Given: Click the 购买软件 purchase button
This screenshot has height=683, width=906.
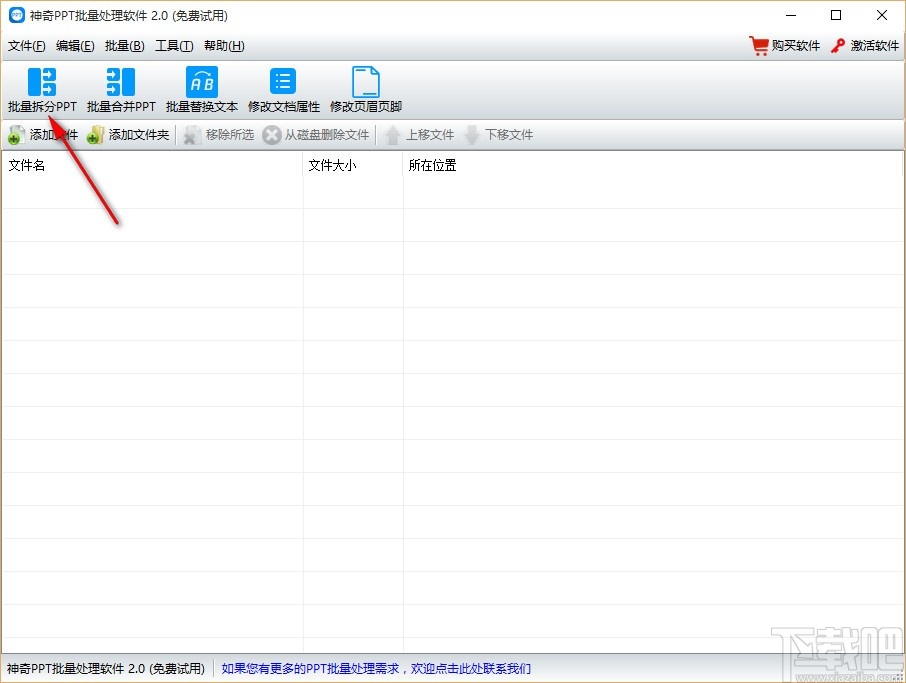Looking at the screenshot, I should tap(784, 46).
